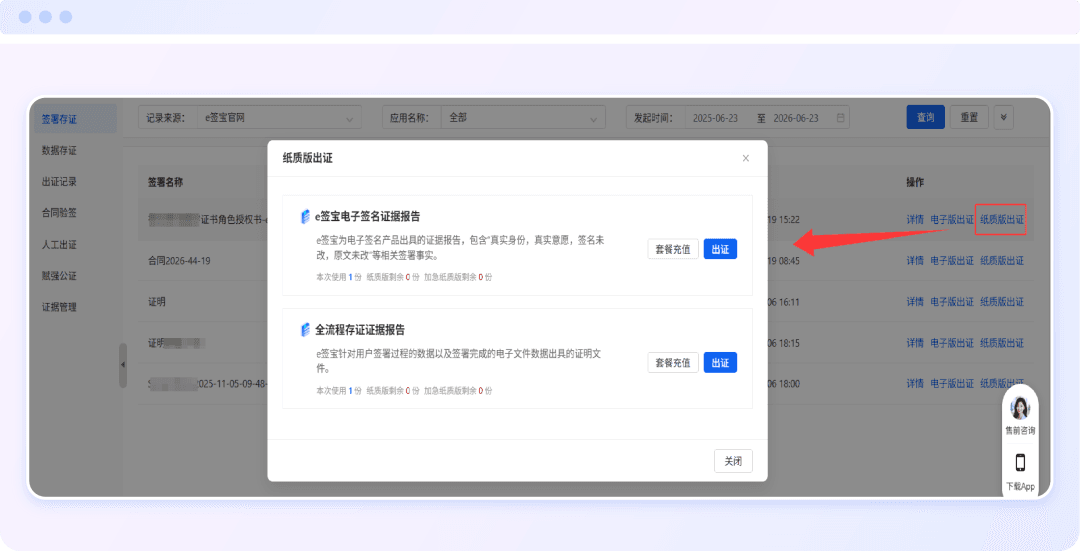Click 纸质版出证 in the 证书角色授权书 row
This screenshot has height=551, width=1080.
pos(1001,220)
